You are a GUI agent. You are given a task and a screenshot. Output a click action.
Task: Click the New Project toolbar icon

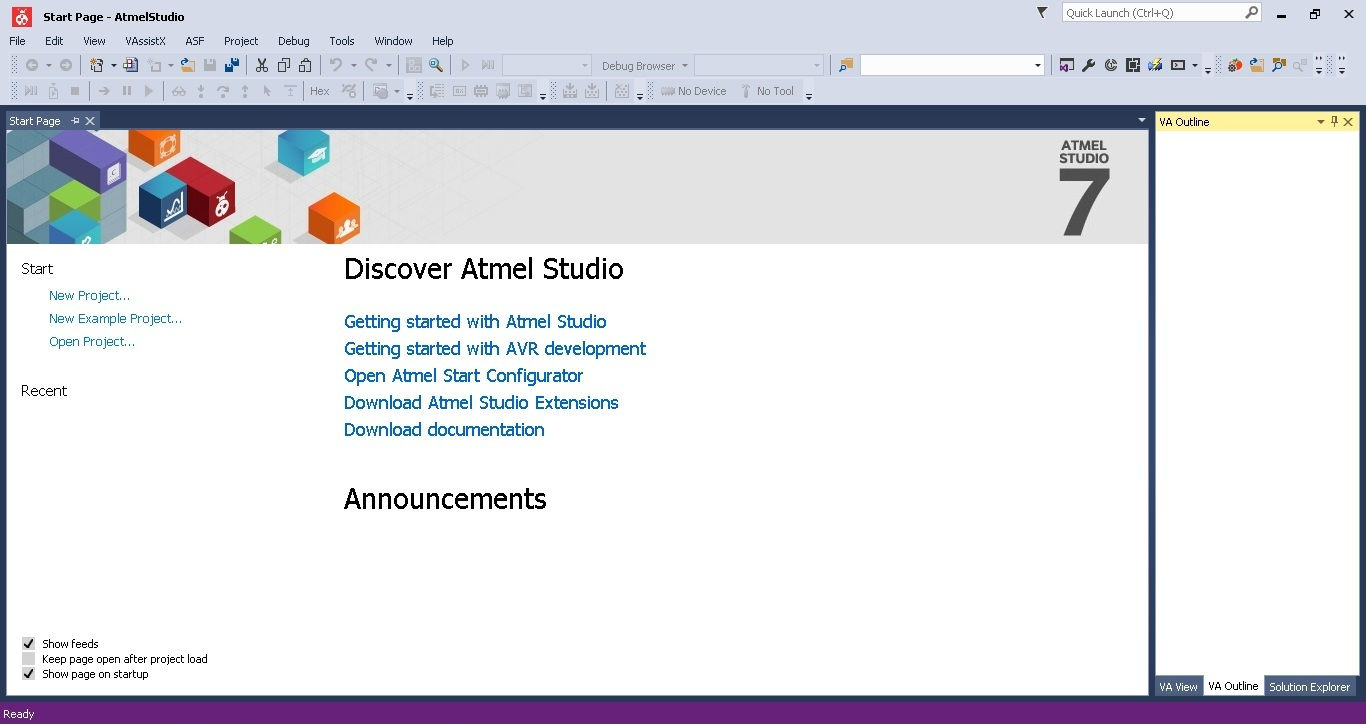tap(97, 65)
